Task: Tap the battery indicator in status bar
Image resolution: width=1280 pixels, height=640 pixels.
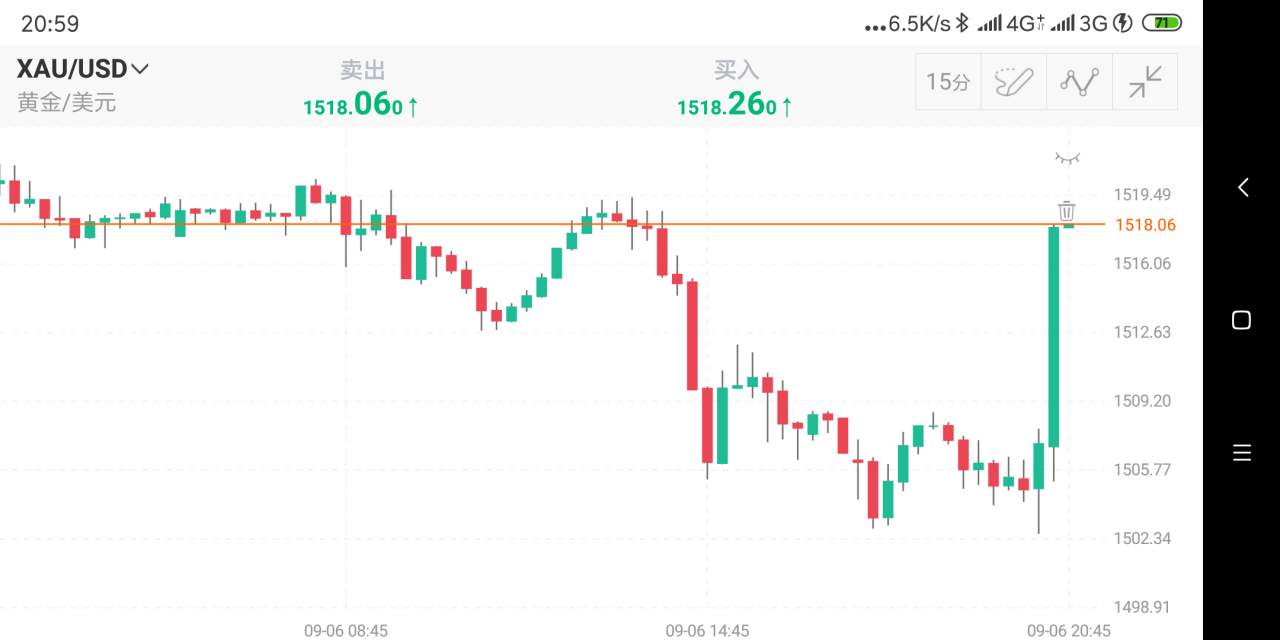Action: tap(1162, 22)
